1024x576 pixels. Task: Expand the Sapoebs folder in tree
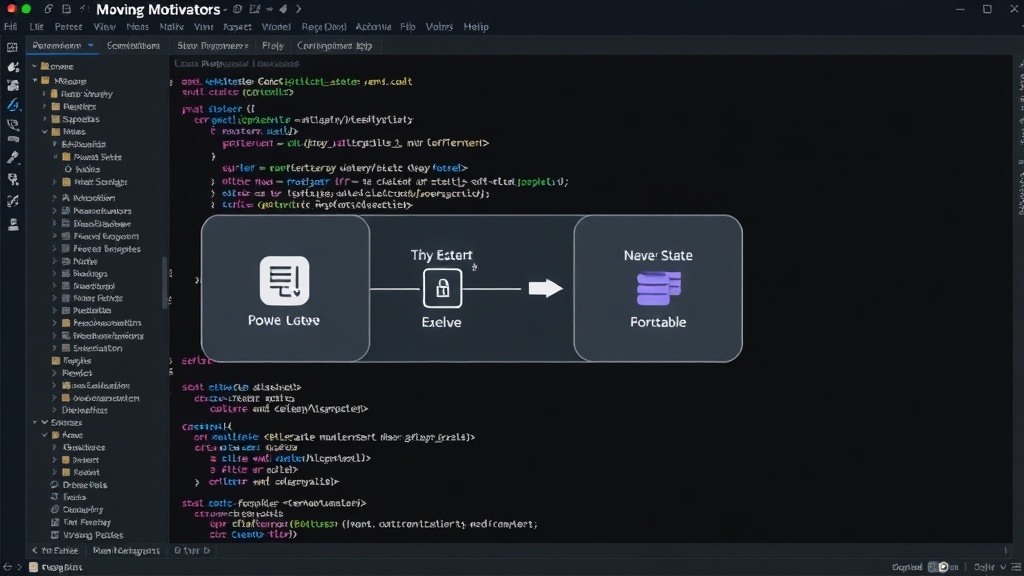point(45,120)
